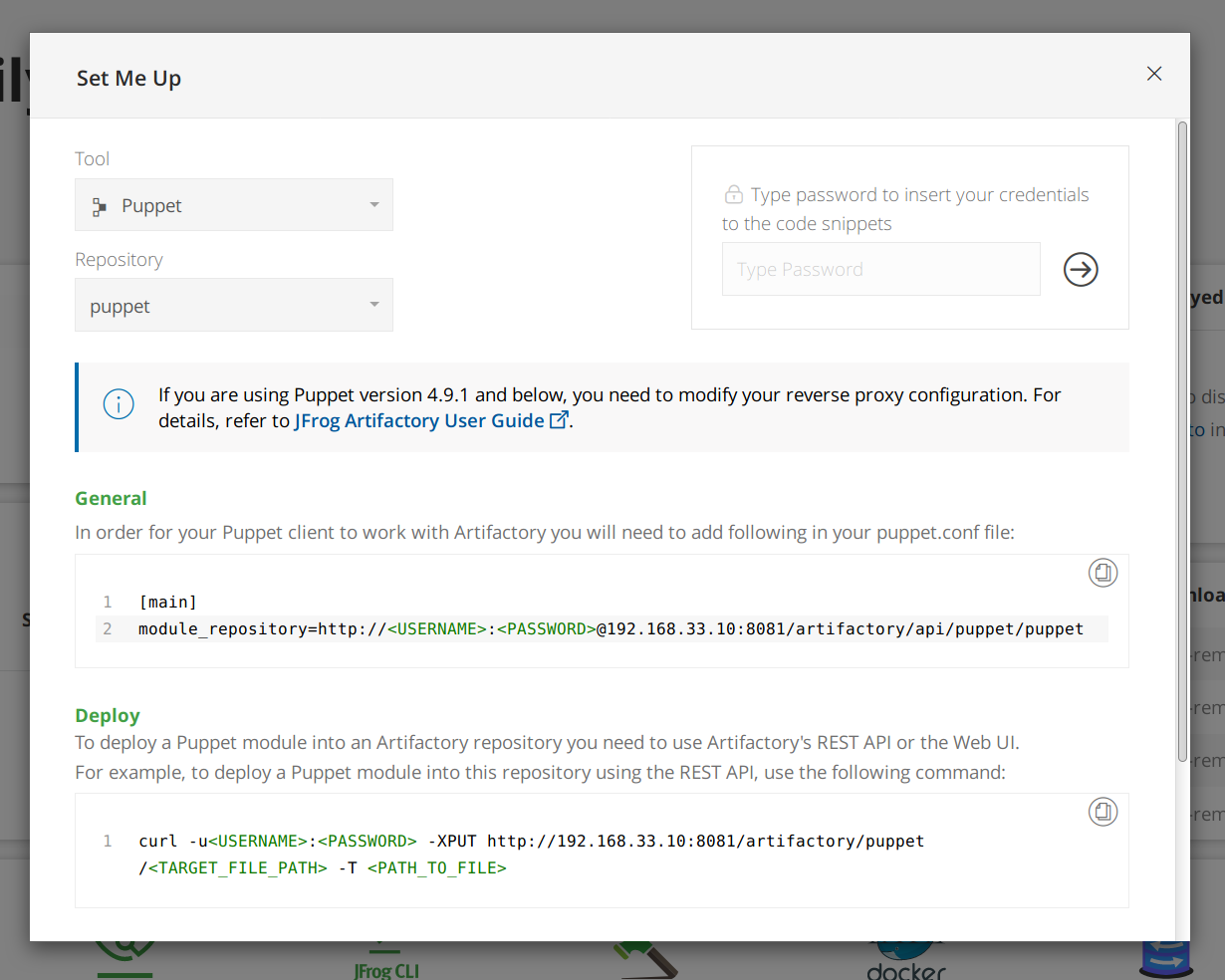
Task: Click the "In order for your Puppet client" sentence
Action: (x=545, y=532)
